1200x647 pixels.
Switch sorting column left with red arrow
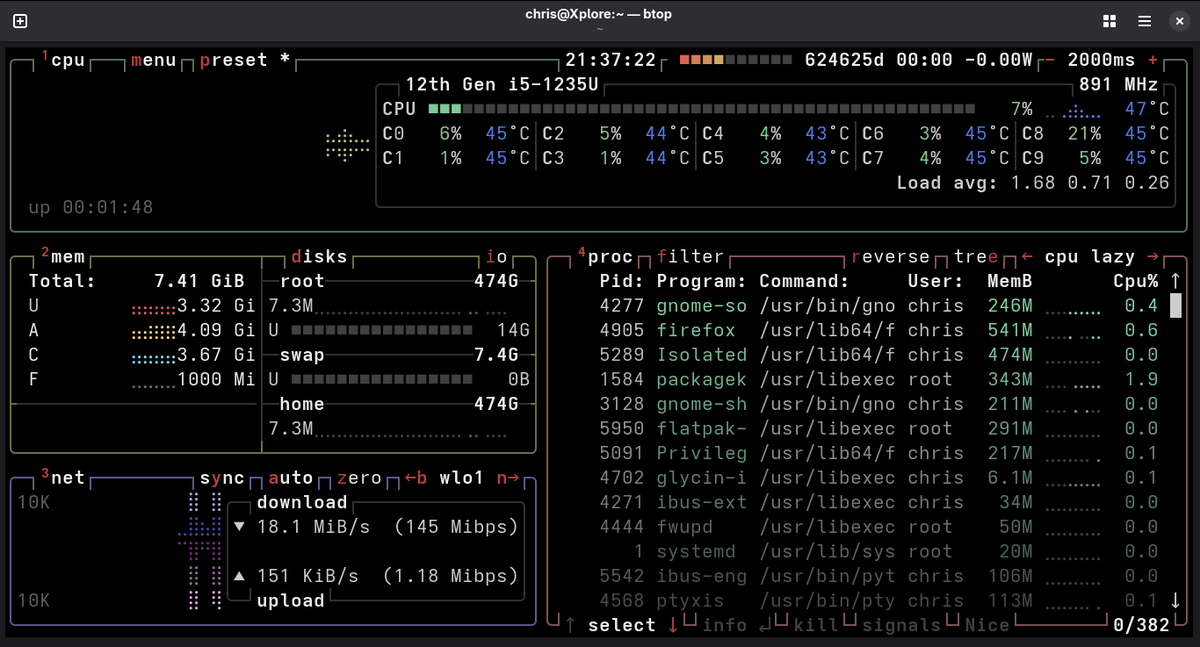pos(1027,256)
